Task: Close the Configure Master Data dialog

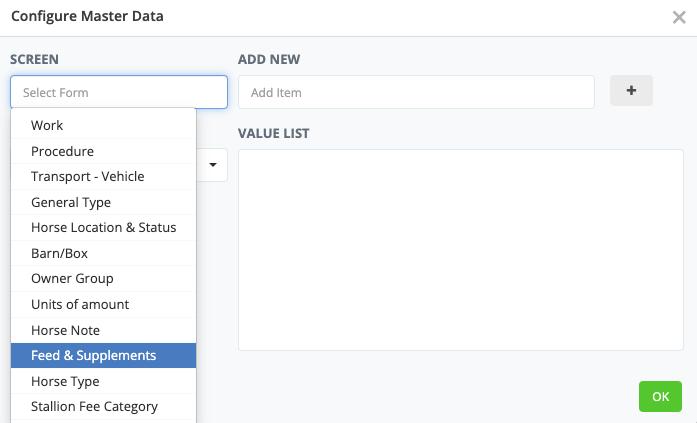Action: tap(679, 17)
